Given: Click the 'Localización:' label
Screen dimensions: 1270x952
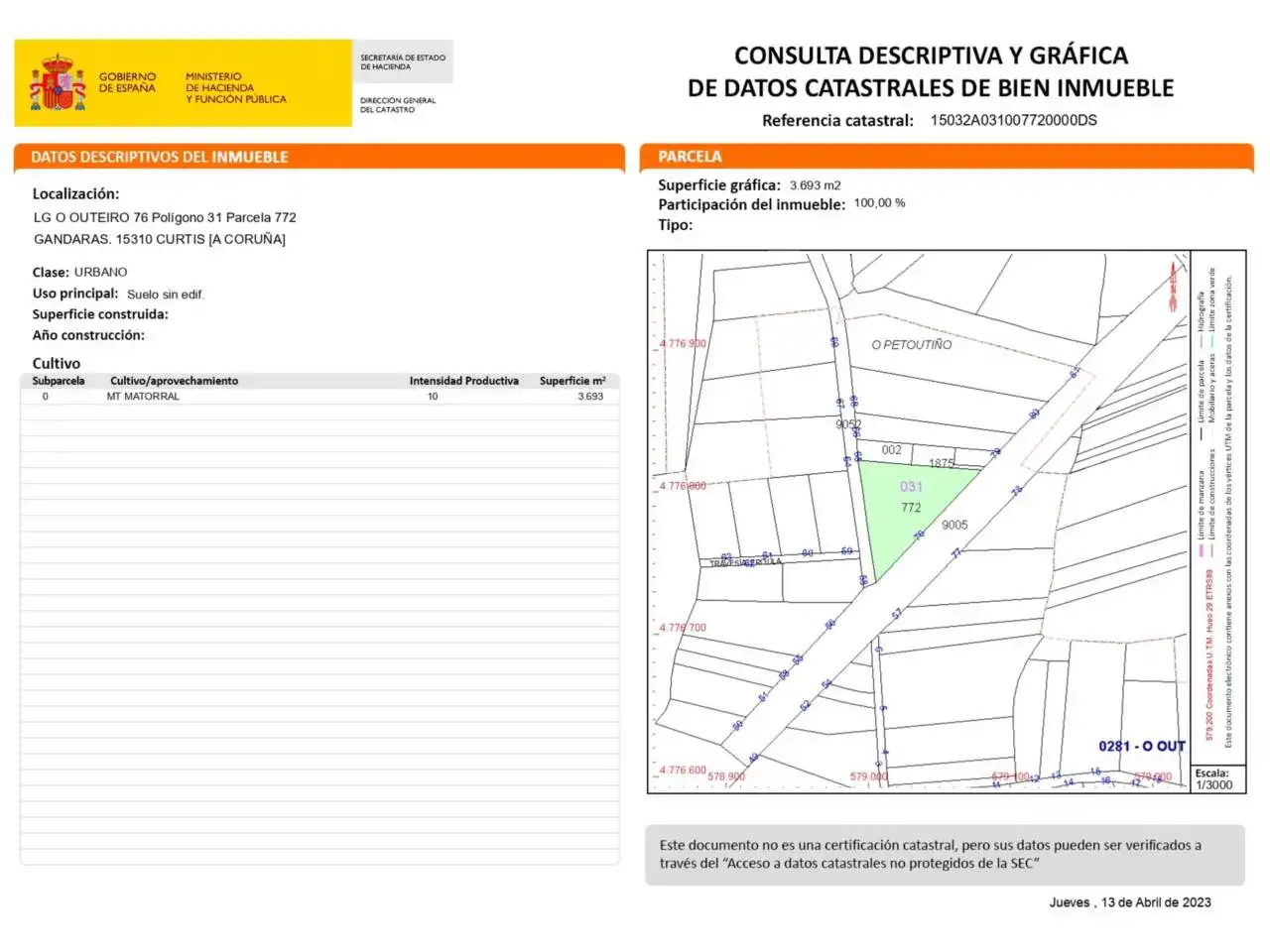Looking at the screenshot, I should (75, 194).
